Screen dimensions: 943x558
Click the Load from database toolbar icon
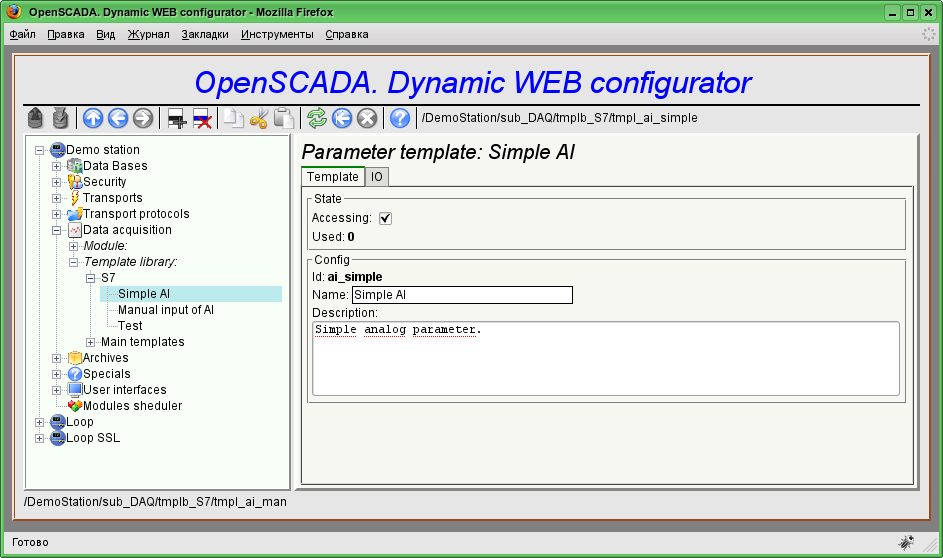pos(35,118)
